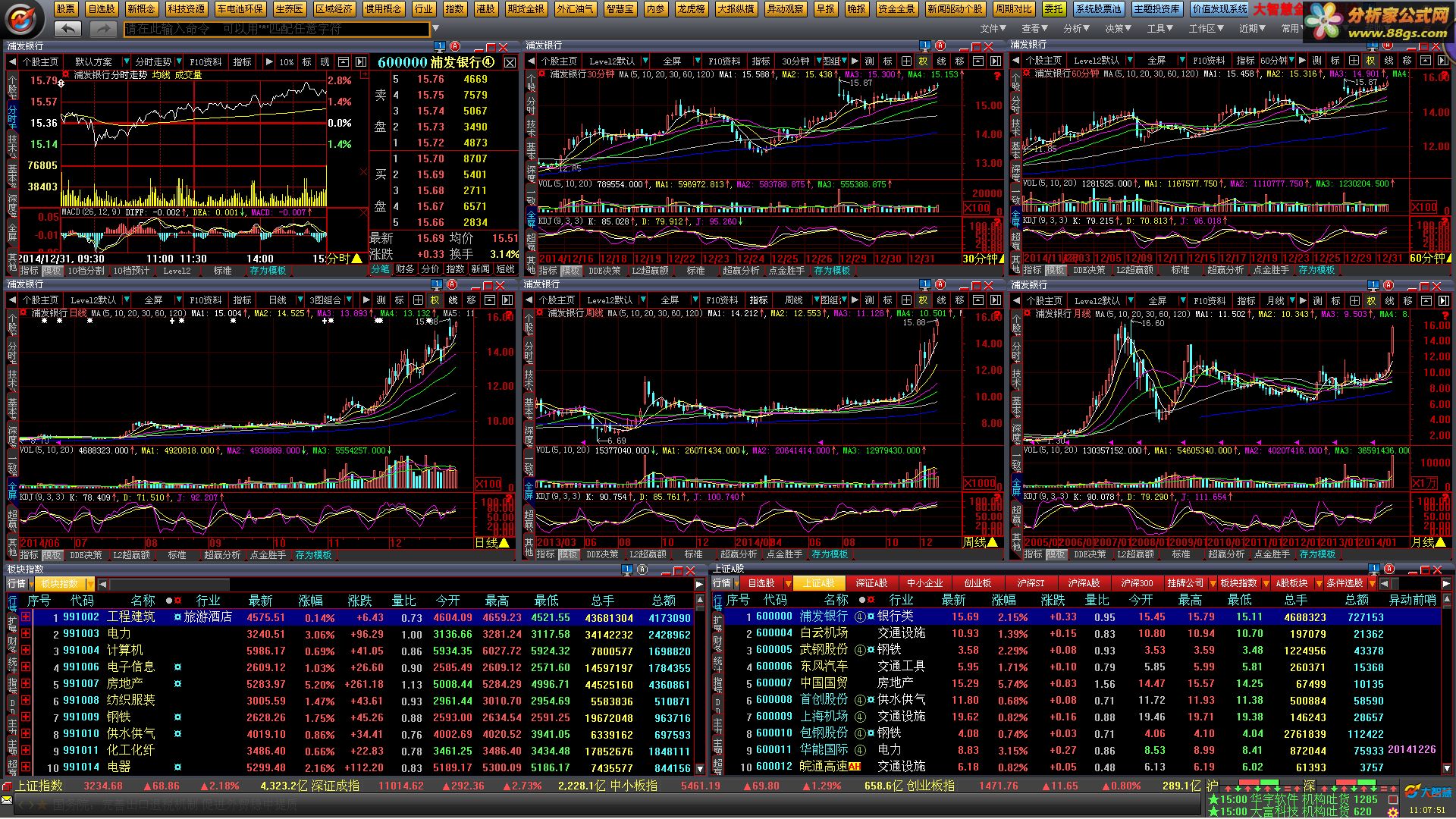Click the 大智慧 icon in the bottom-right status bar
The width and height of the screenshot is (1456, 819).
1428,792
